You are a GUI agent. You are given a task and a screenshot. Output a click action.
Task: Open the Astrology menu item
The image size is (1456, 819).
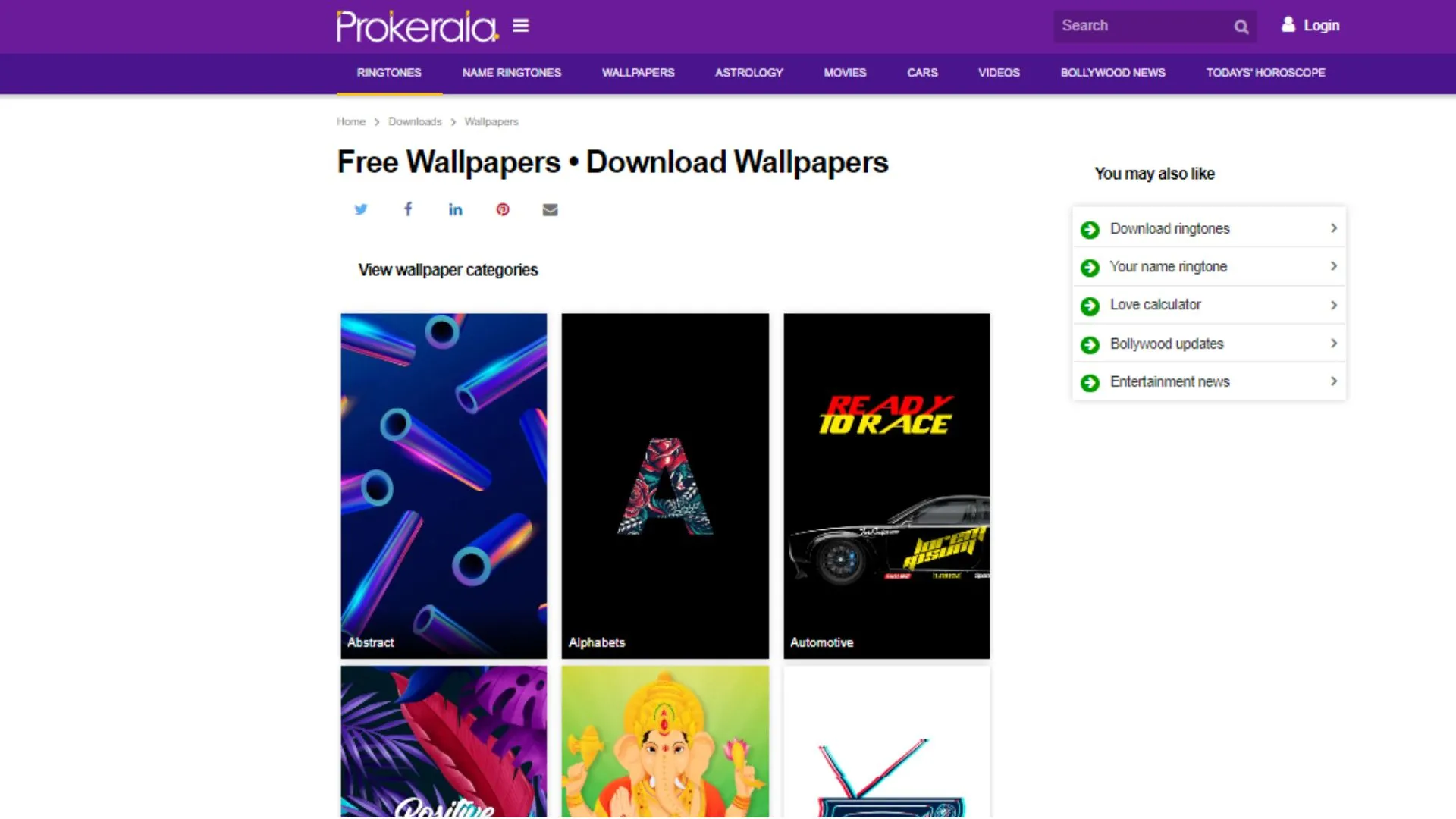point(748,73)
